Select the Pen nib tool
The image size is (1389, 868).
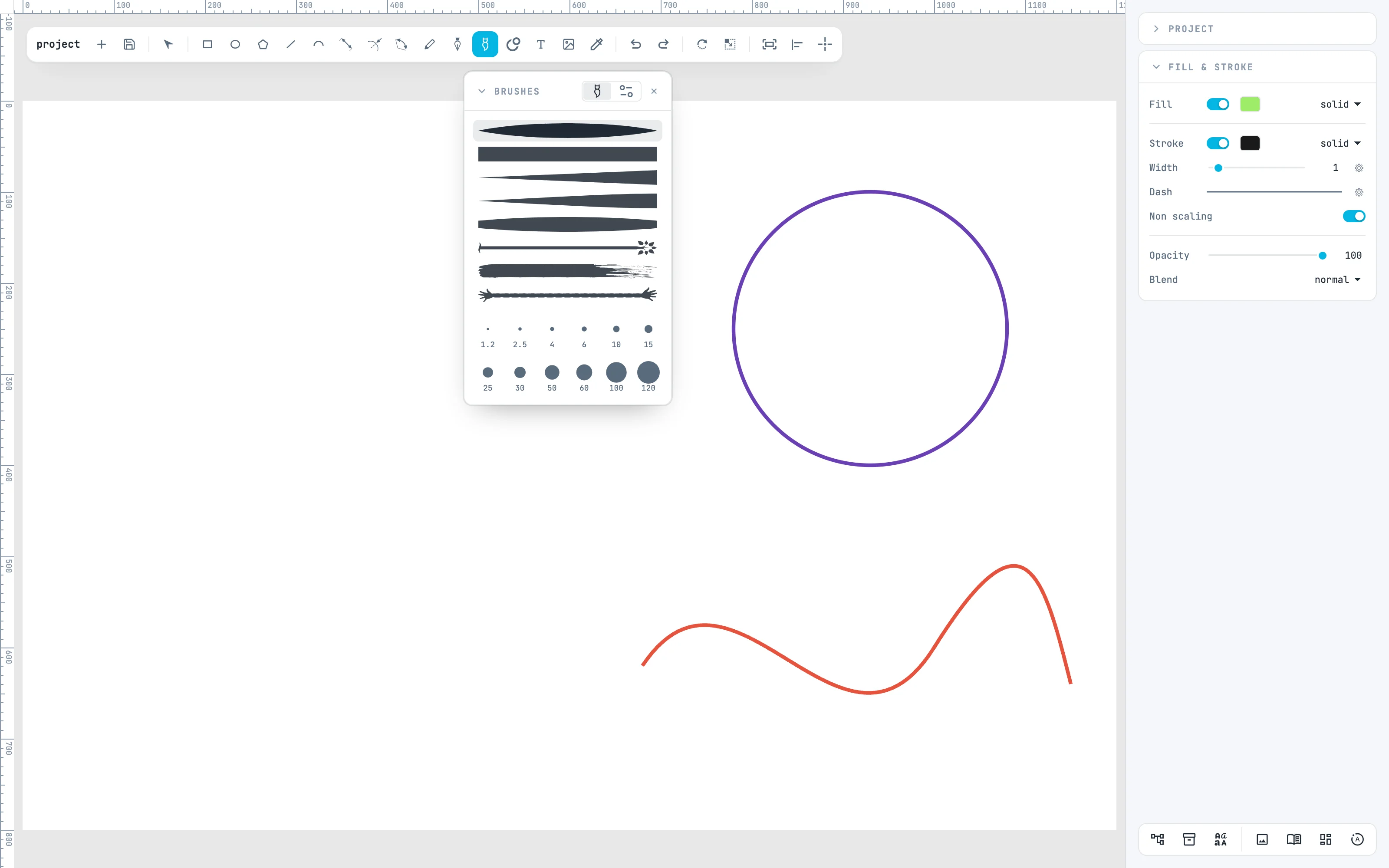click(458, 44)
